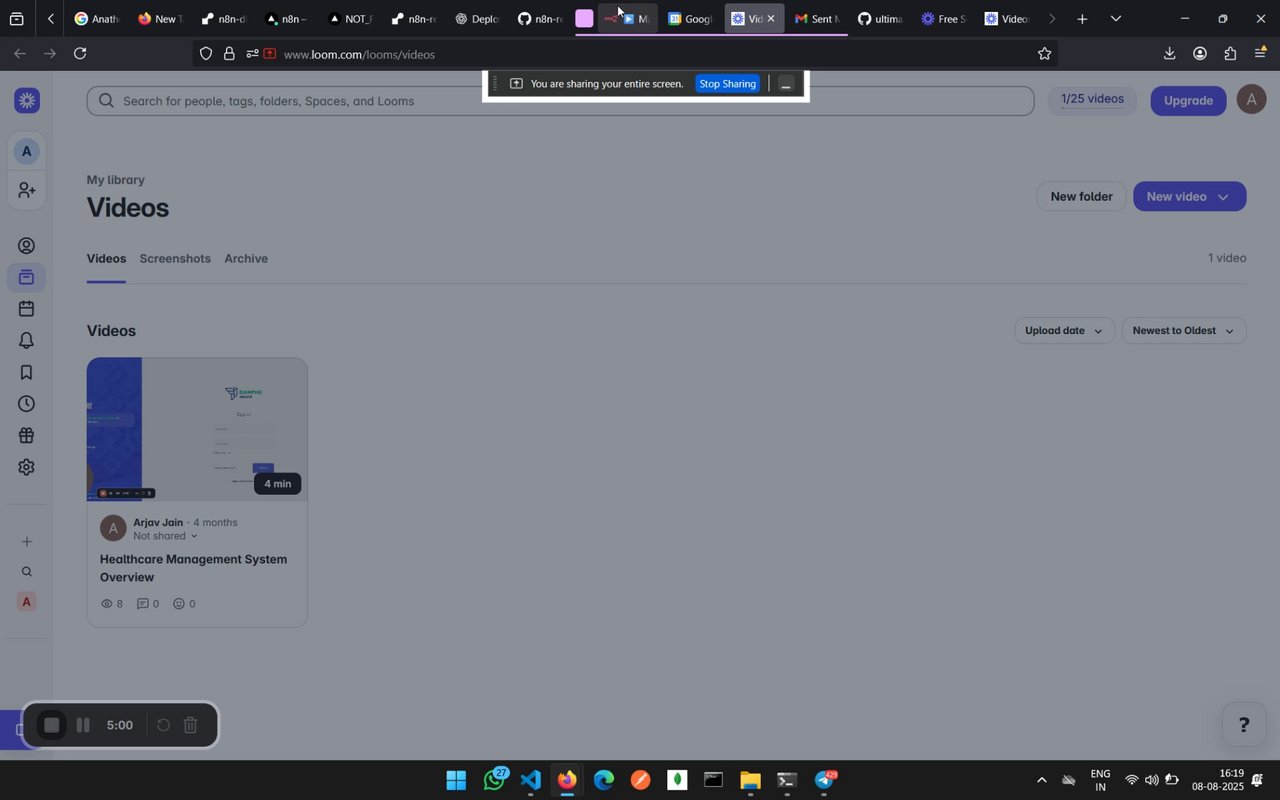Open the workspace 'A' avatar in sidebar

coord(27,152)
